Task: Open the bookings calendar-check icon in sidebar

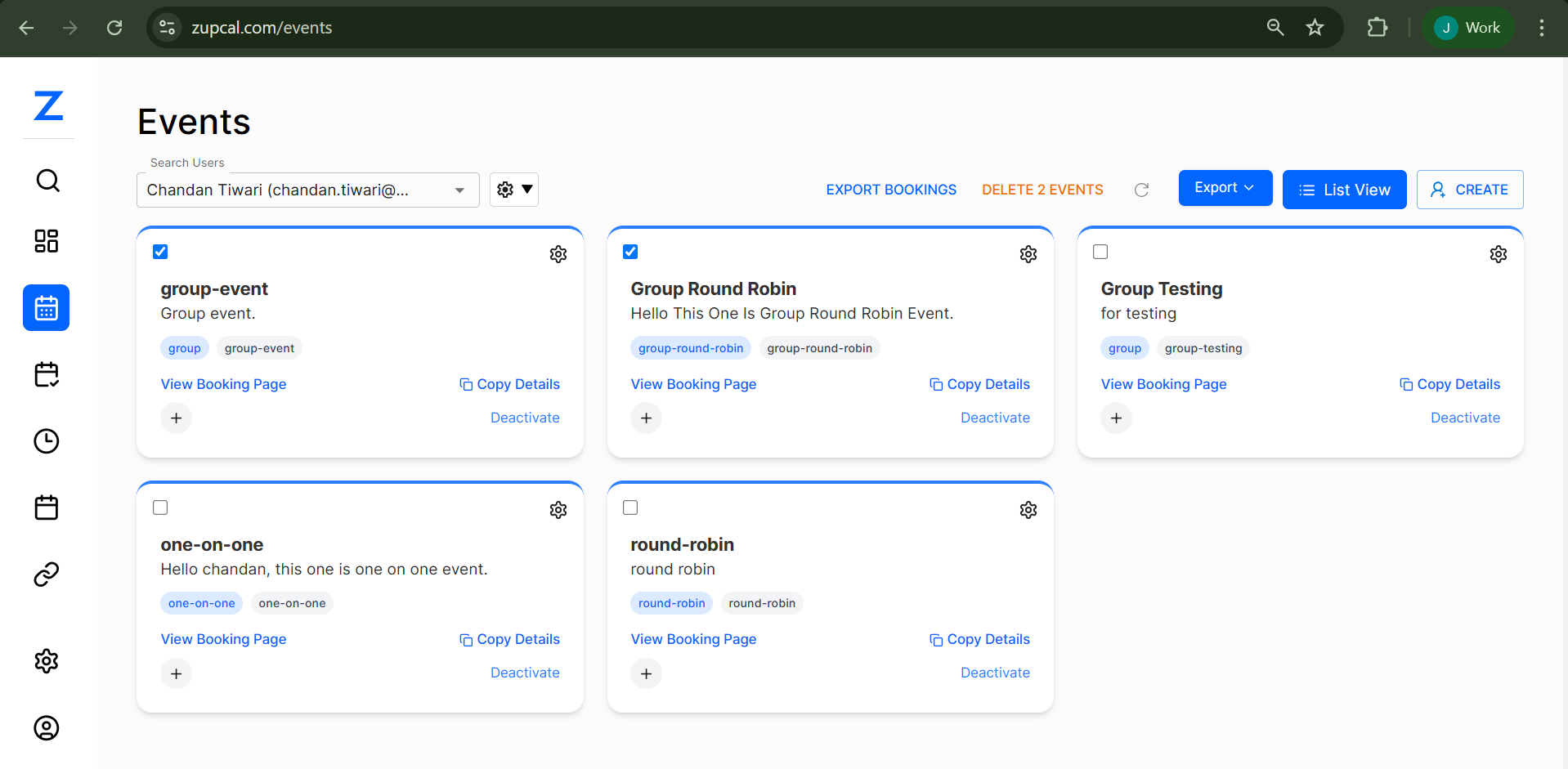Action: point(46,374)
